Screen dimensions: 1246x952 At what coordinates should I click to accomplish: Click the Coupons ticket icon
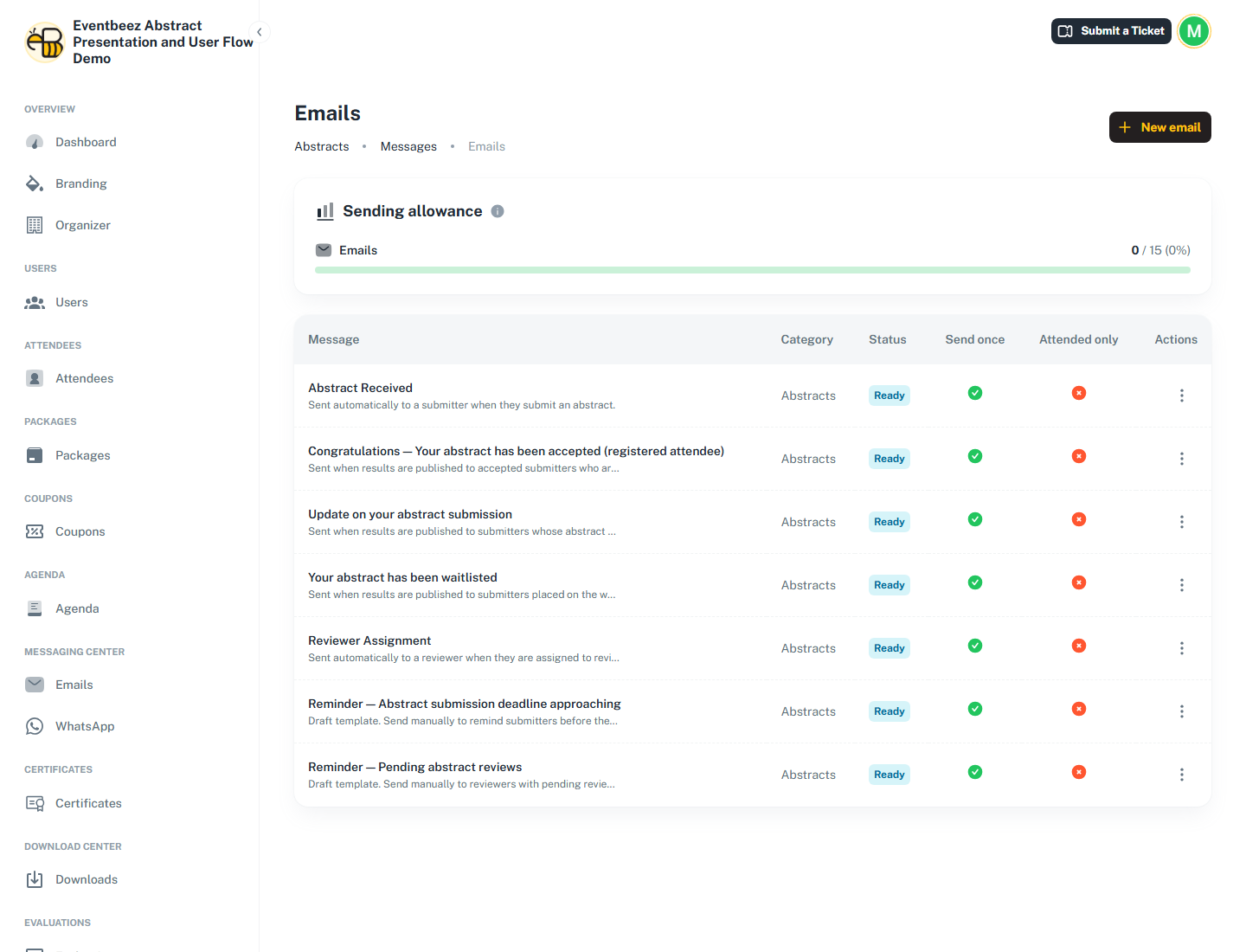tap(35, 531)
